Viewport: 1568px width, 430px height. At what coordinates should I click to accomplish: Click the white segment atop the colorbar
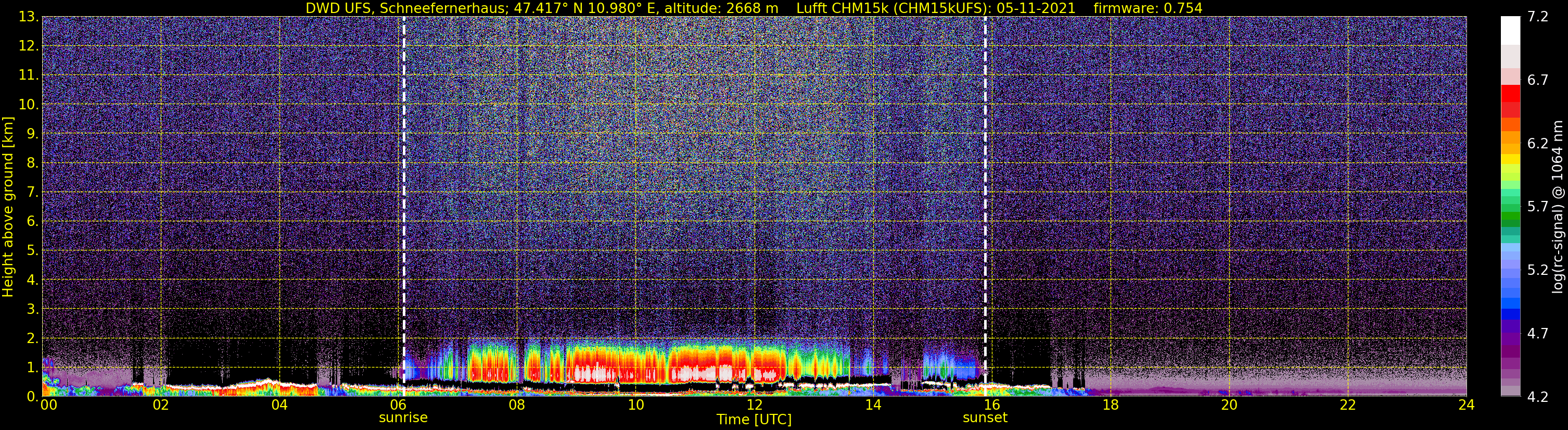click(1510, 30)
